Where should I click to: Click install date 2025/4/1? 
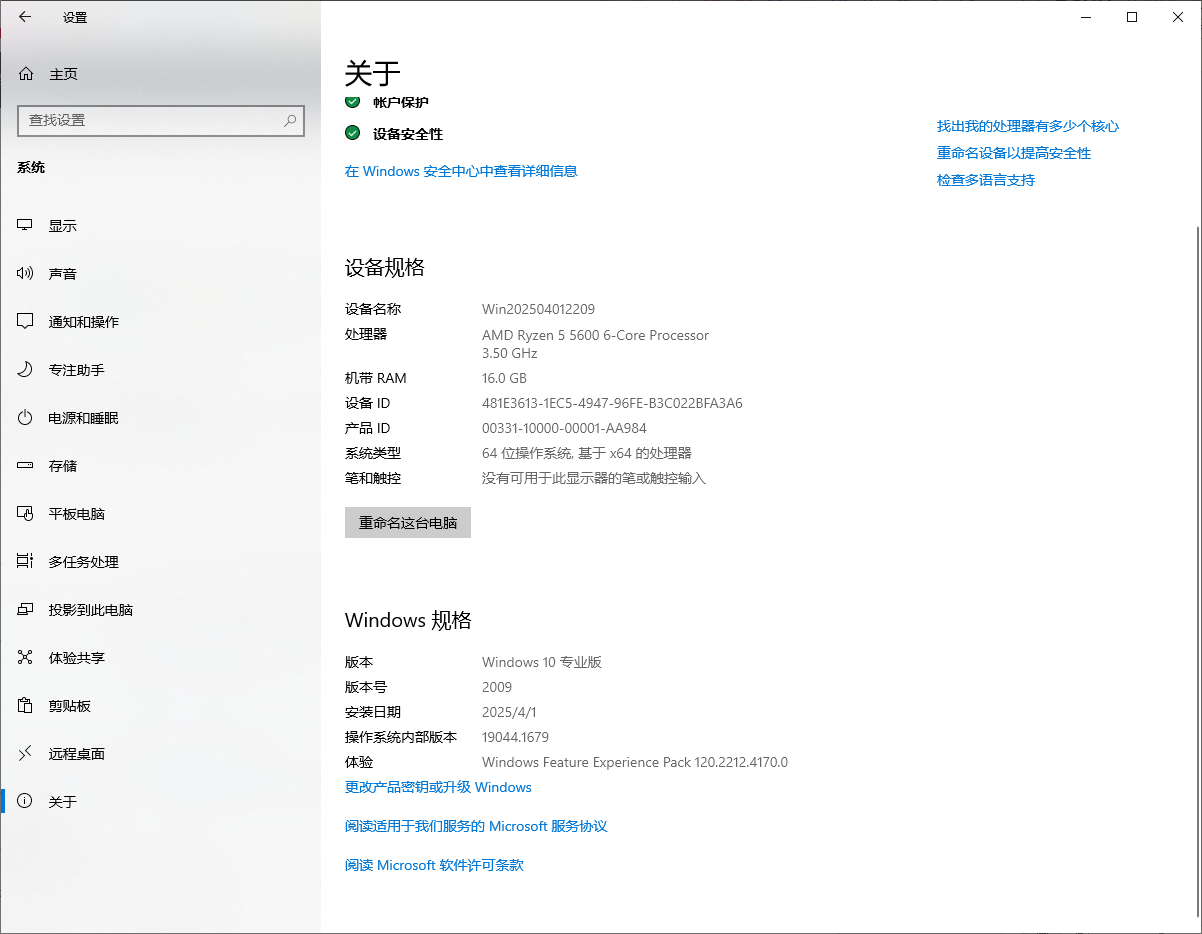pyautogui.click(x=509, y=712)
